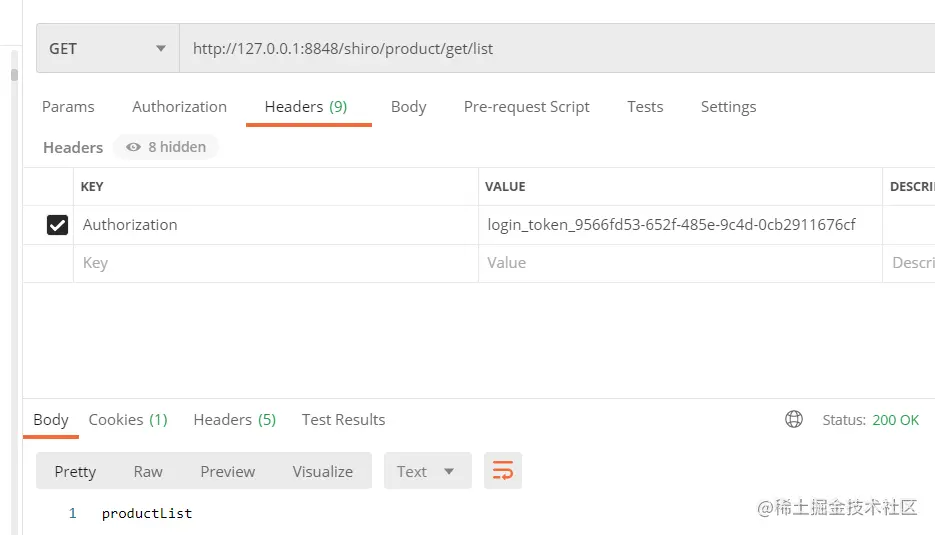935x535 pixels.
Task: Show the 8 hidden headers
Action: [x=166, y=147]
